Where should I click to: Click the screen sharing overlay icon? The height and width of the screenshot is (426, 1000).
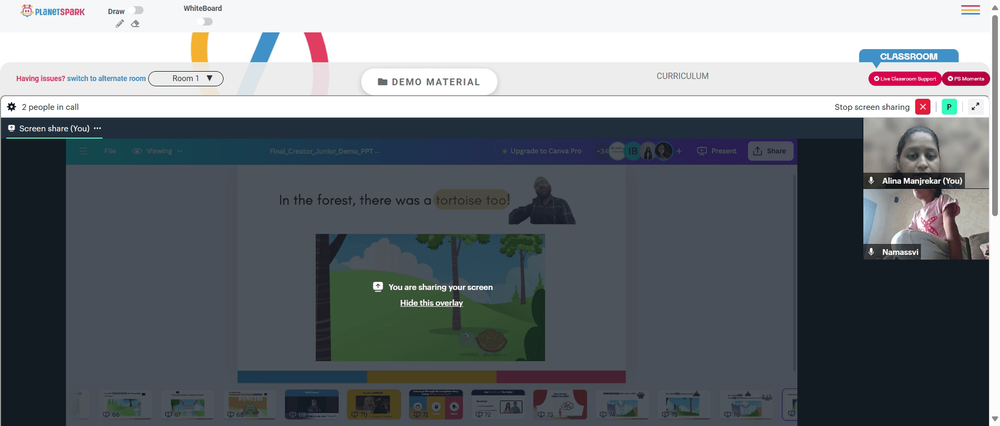pyautogui.click(x=378, y=287)
